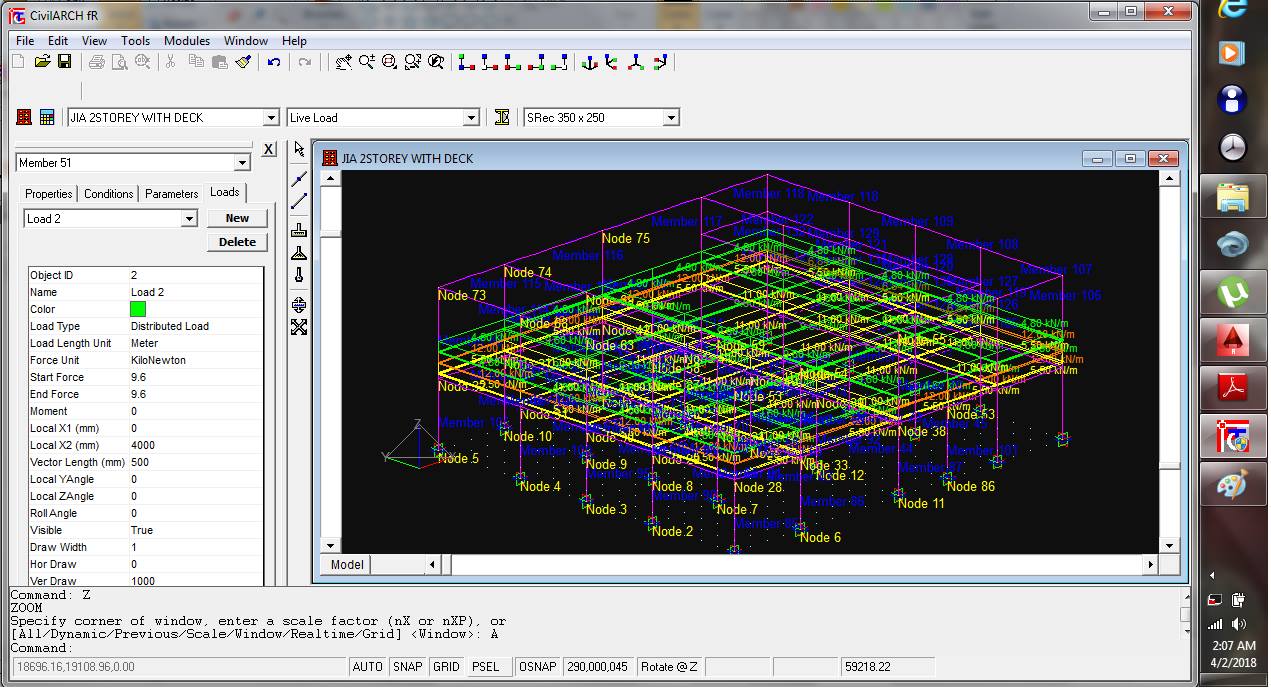Switch to the Parameters tab
The width and height of the screenshot is (1271, 690).
172,194
